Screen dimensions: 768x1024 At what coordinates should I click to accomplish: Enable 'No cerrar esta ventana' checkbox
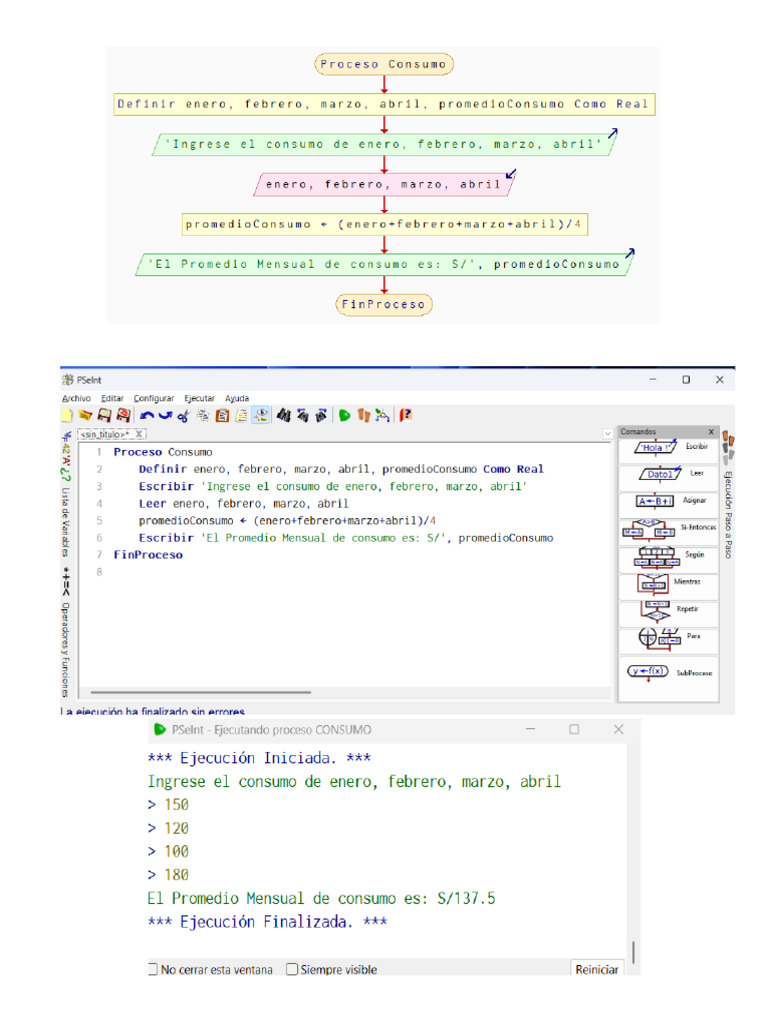[153, 969]
